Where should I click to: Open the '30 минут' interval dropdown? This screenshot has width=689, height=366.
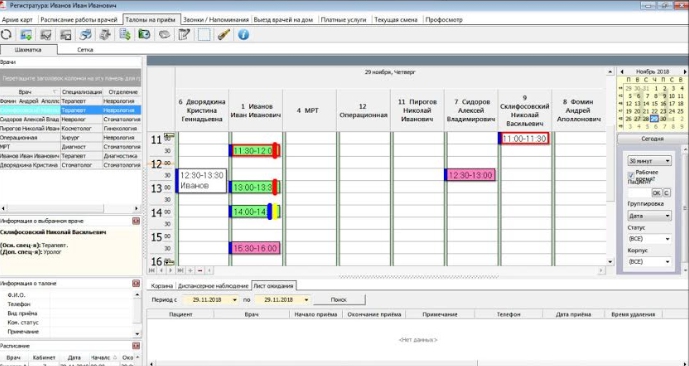click(667, 160)
